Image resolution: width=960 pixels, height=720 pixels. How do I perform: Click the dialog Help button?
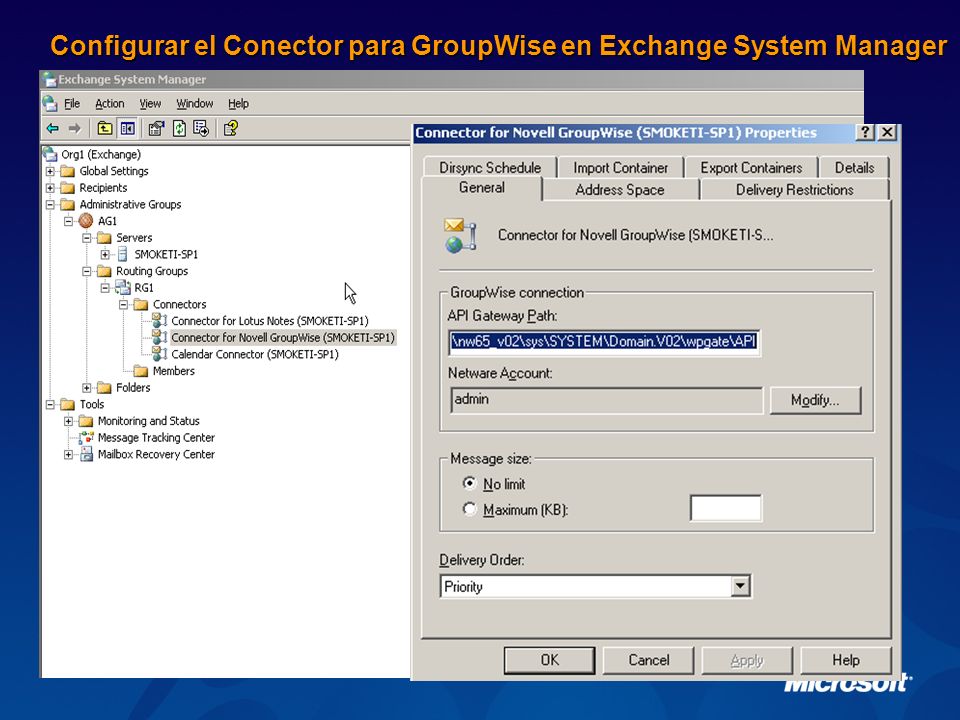pyautogui.click(x=846, y=660)
